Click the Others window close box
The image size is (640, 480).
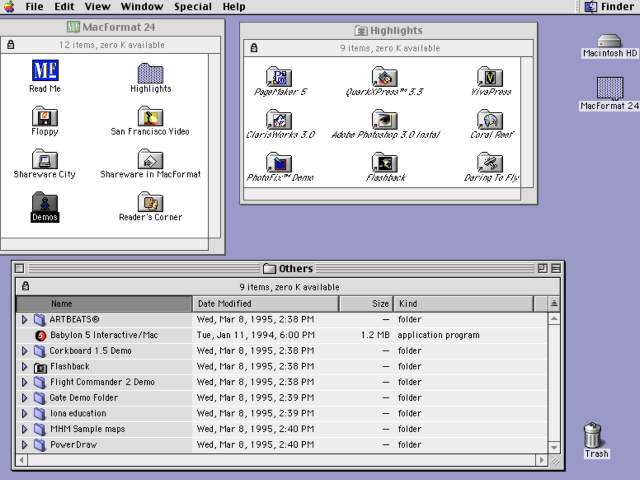pos(19,269)
